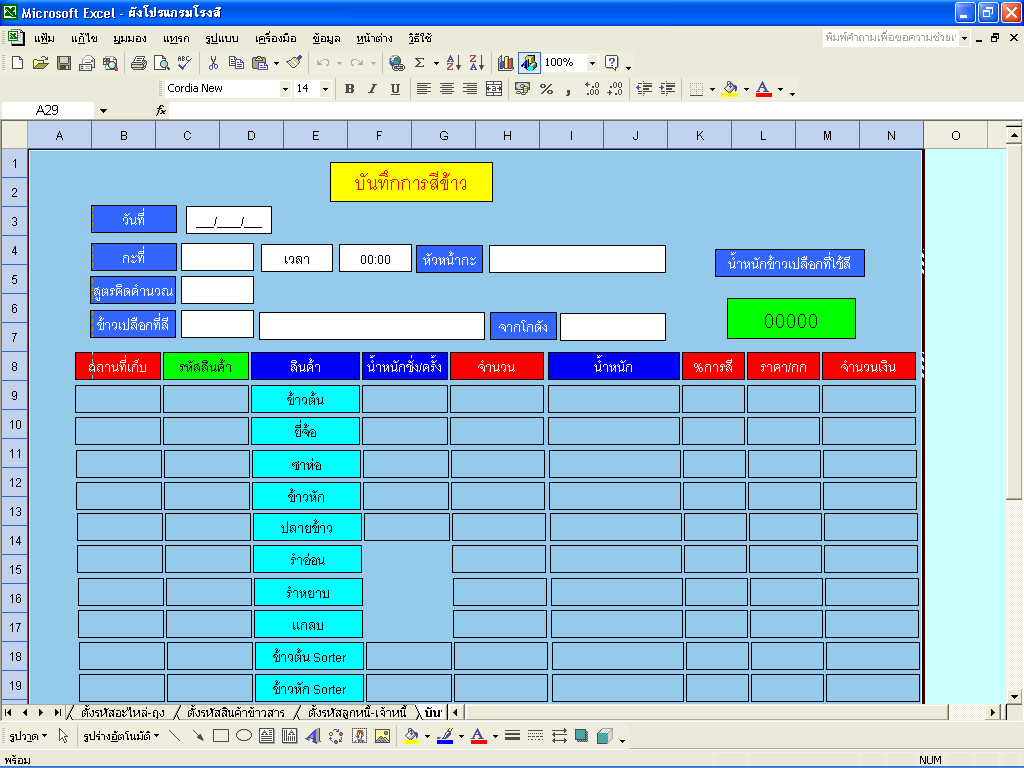Image resolution: width=1024 pixels, height=768 pixels.
Task: Sort descending with the Z-A icon
Action: pyautogui.click(x=477, y=63)
